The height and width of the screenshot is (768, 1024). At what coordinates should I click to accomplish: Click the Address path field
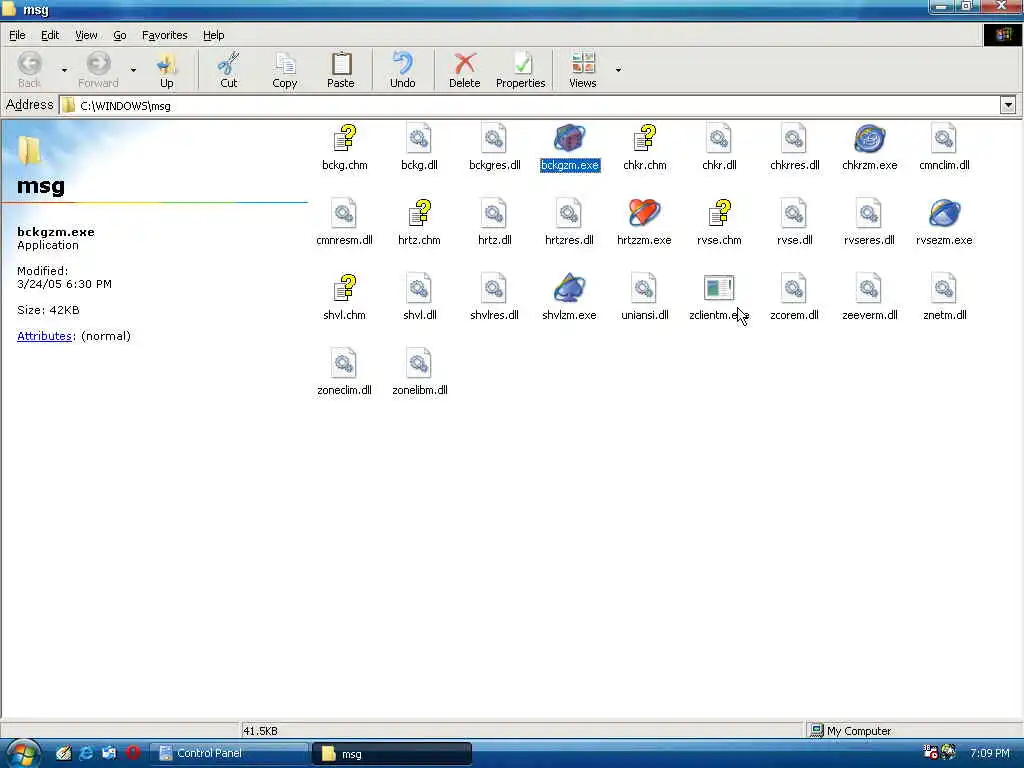pyautogui.click(x=529, y=105)
